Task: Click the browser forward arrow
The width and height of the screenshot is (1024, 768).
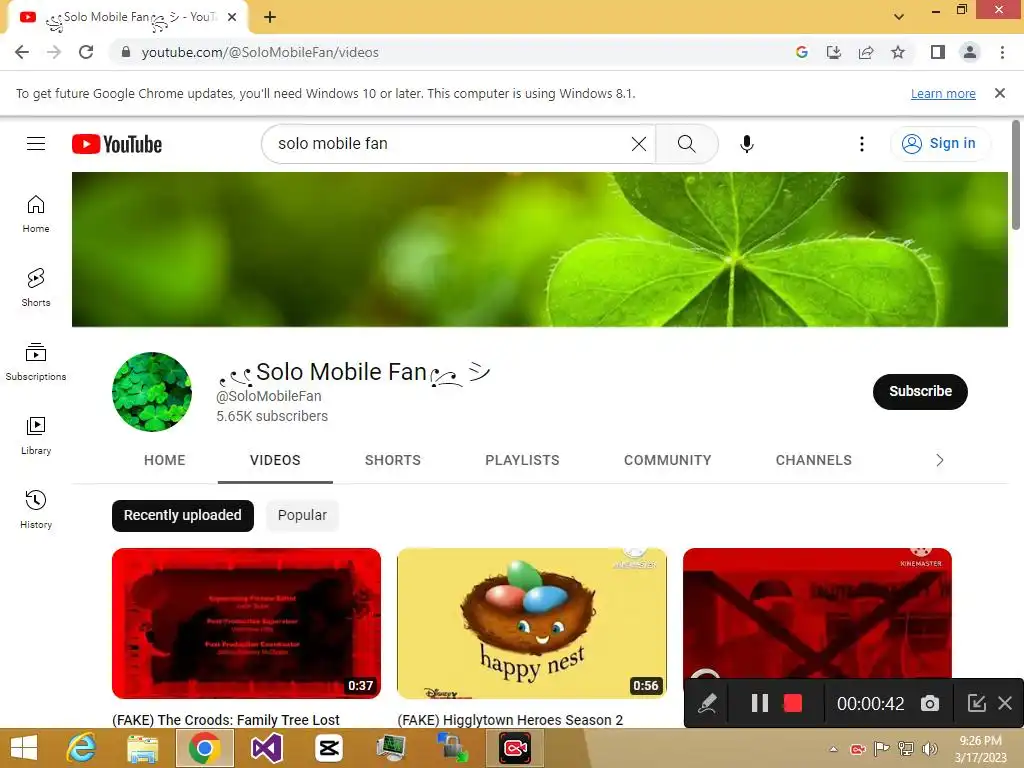Action: [54, 52]
